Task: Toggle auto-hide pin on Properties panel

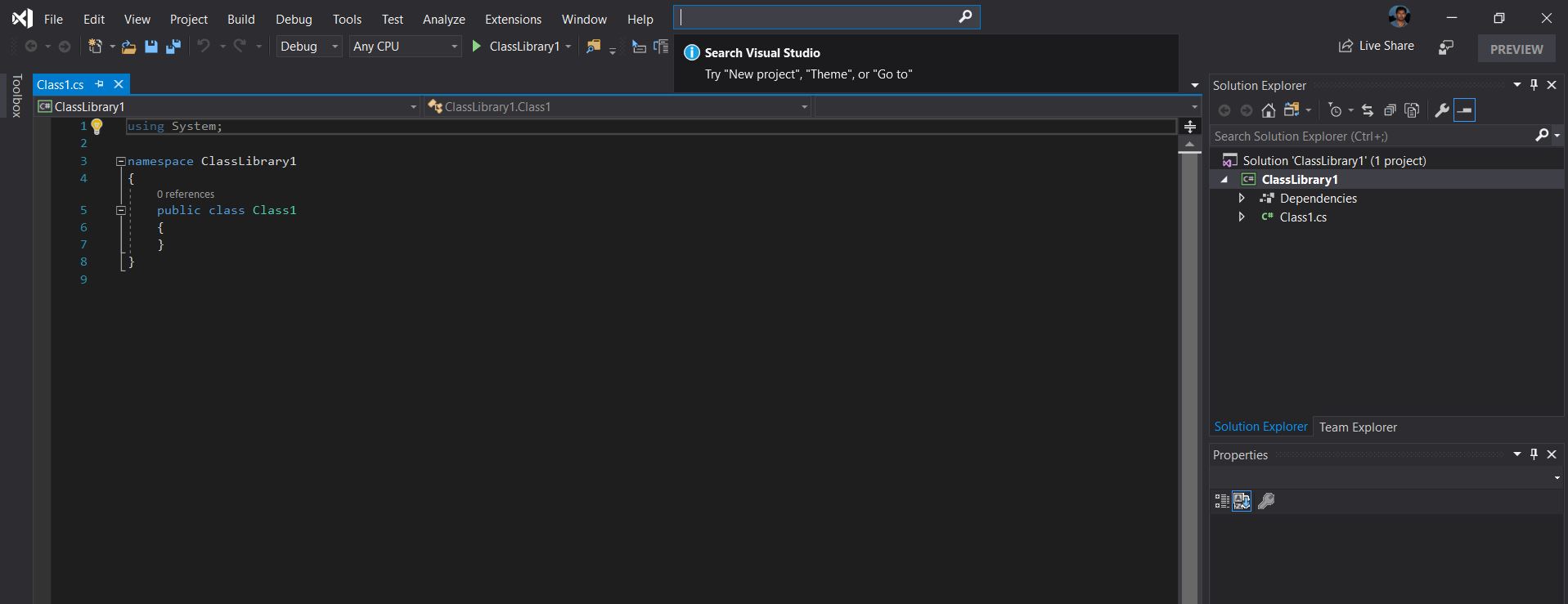Action: click(x=1534, y=454)
